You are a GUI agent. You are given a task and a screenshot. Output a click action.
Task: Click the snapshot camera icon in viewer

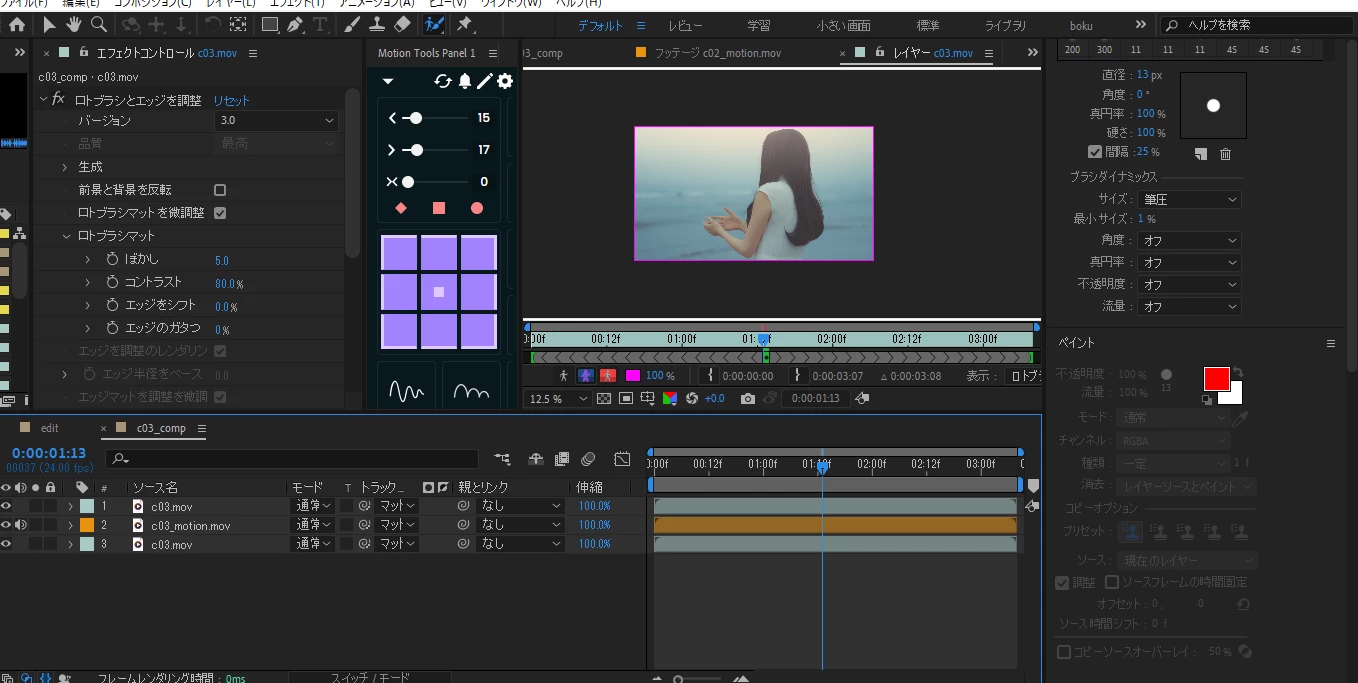tap(747, 398)
